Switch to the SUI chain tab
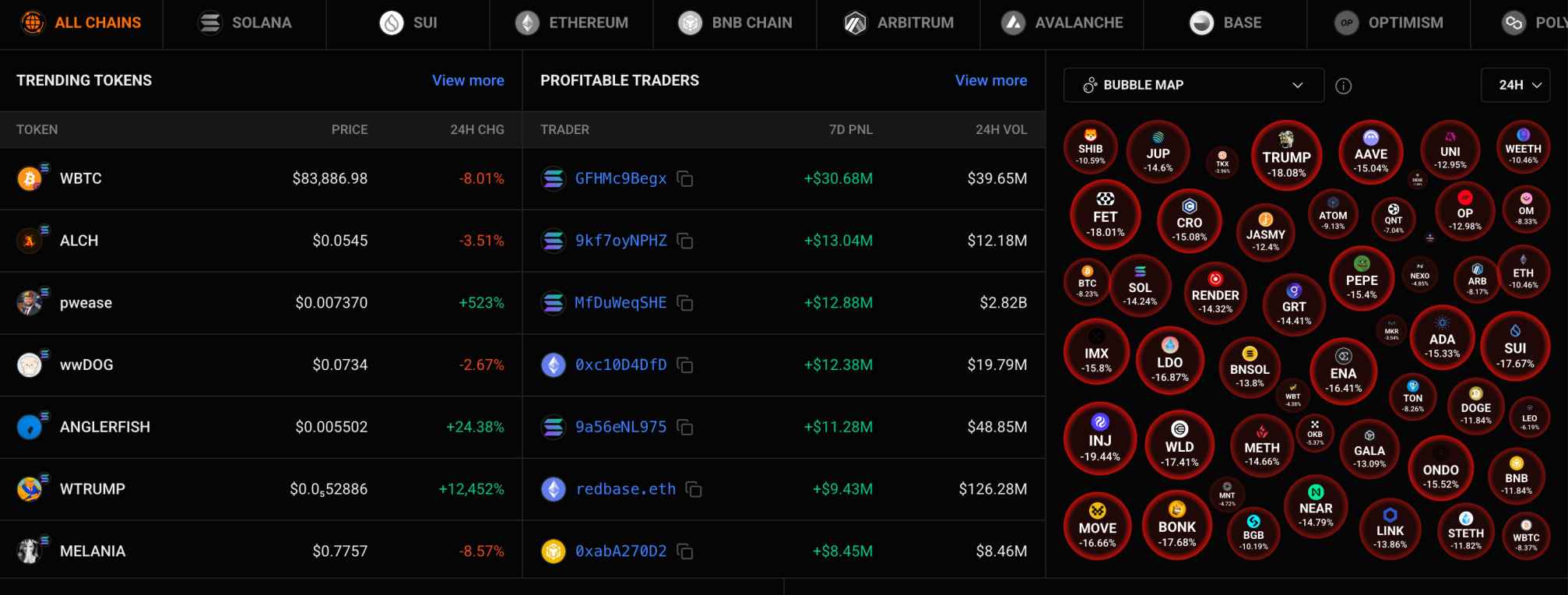1568x595 pixels. [408, 23]
